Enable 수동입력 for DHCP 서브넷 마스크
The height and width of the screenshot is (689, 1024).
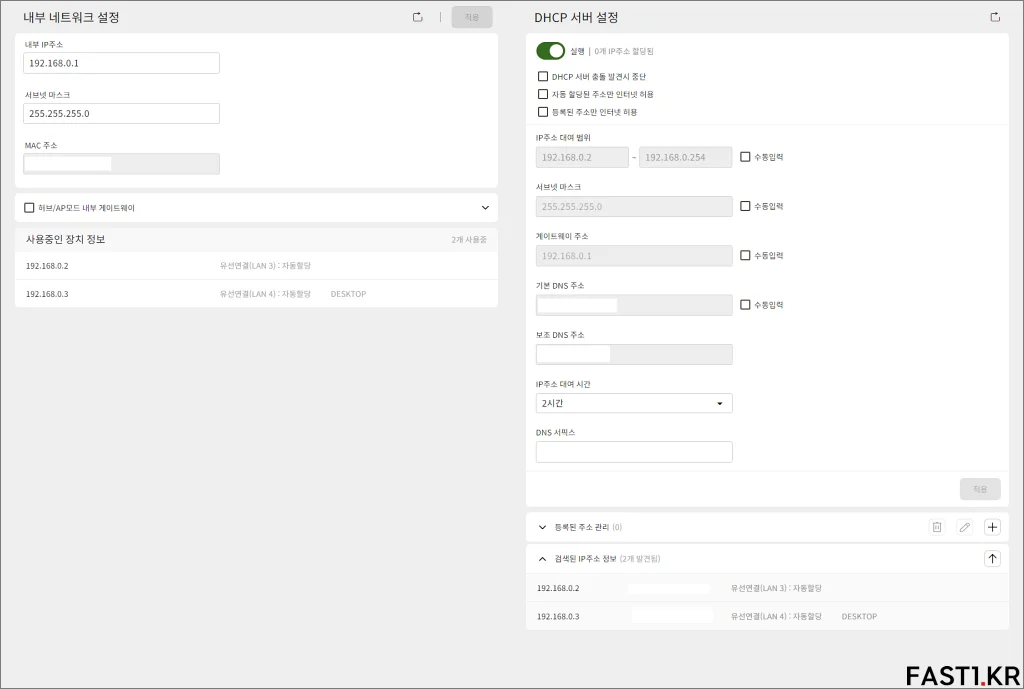[745, 206]
